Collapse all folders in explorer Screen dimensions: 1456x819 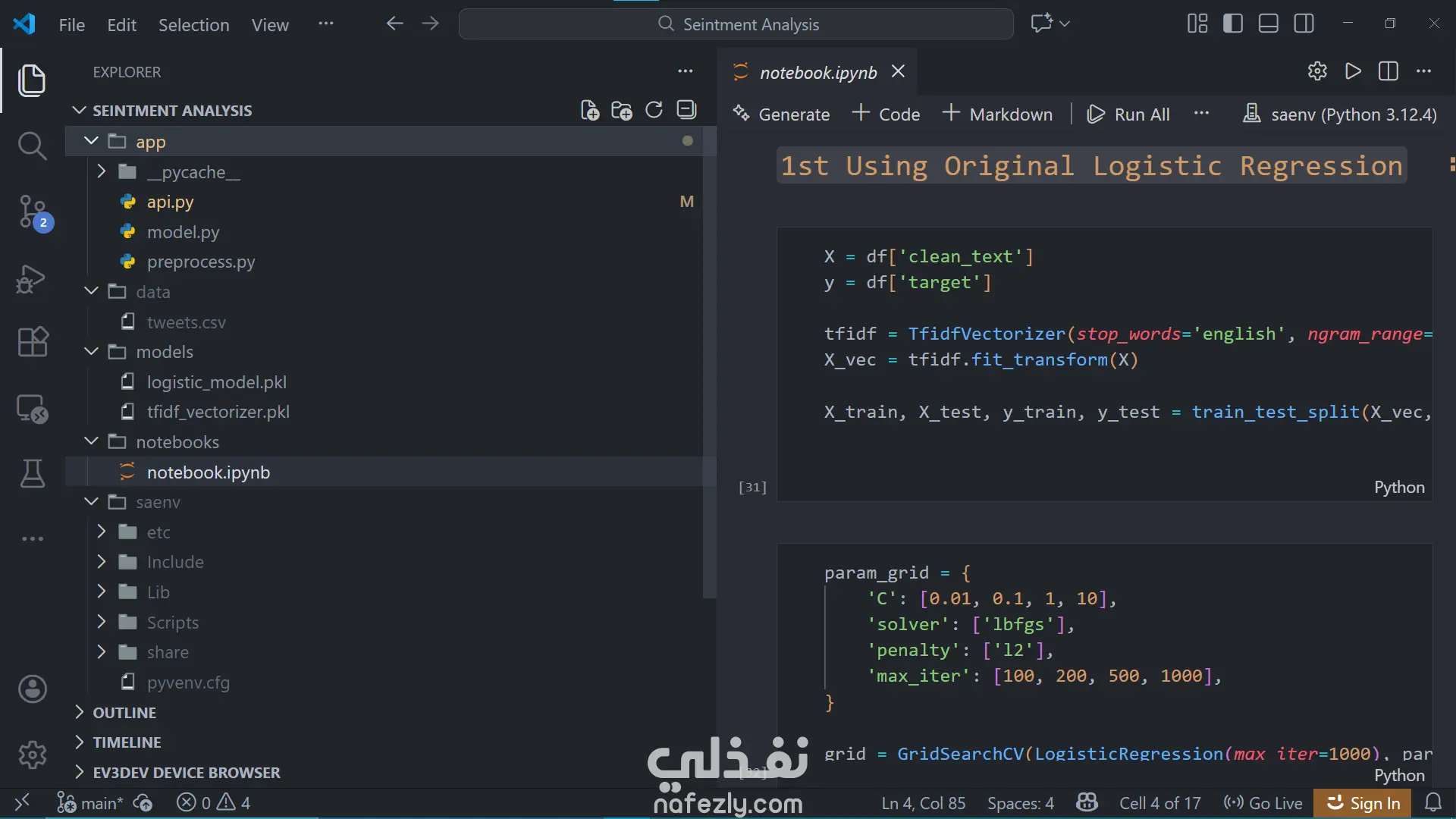686,111
